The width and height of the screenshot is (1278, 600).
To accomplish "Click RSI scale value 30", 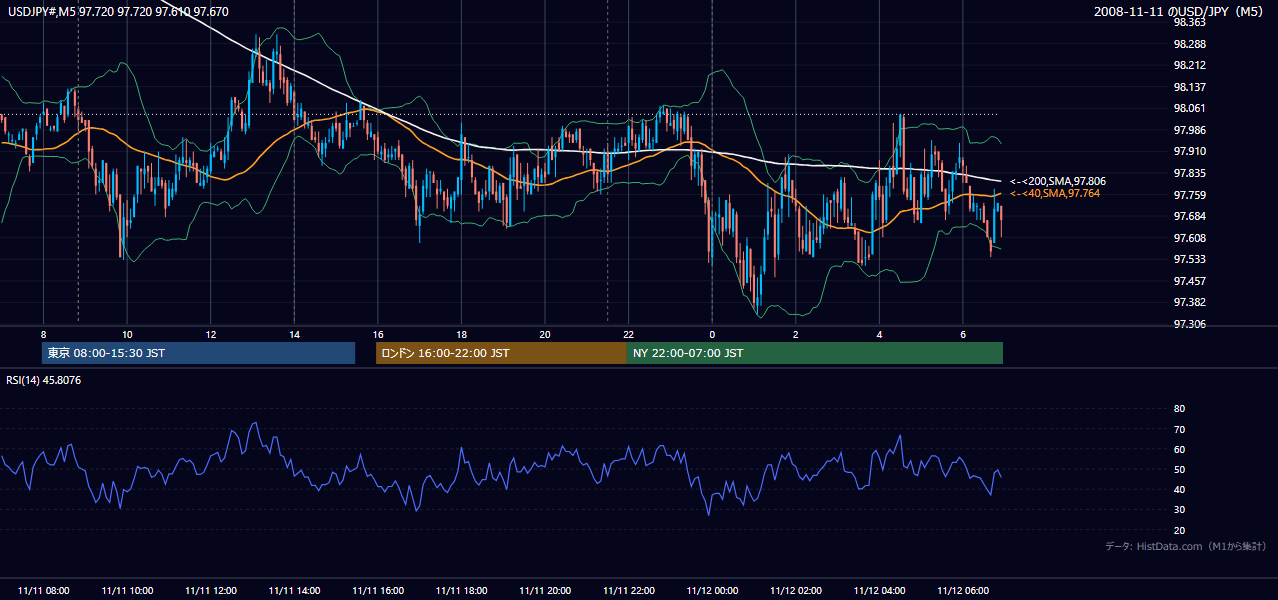I will [x=1179, y=510].
